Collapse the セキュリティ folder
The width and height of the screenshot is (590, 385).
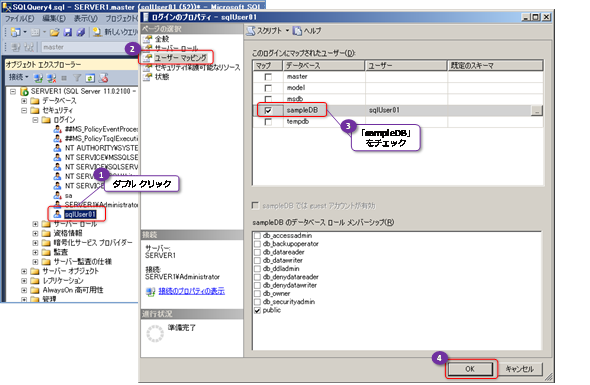click(x=24, y=110)
